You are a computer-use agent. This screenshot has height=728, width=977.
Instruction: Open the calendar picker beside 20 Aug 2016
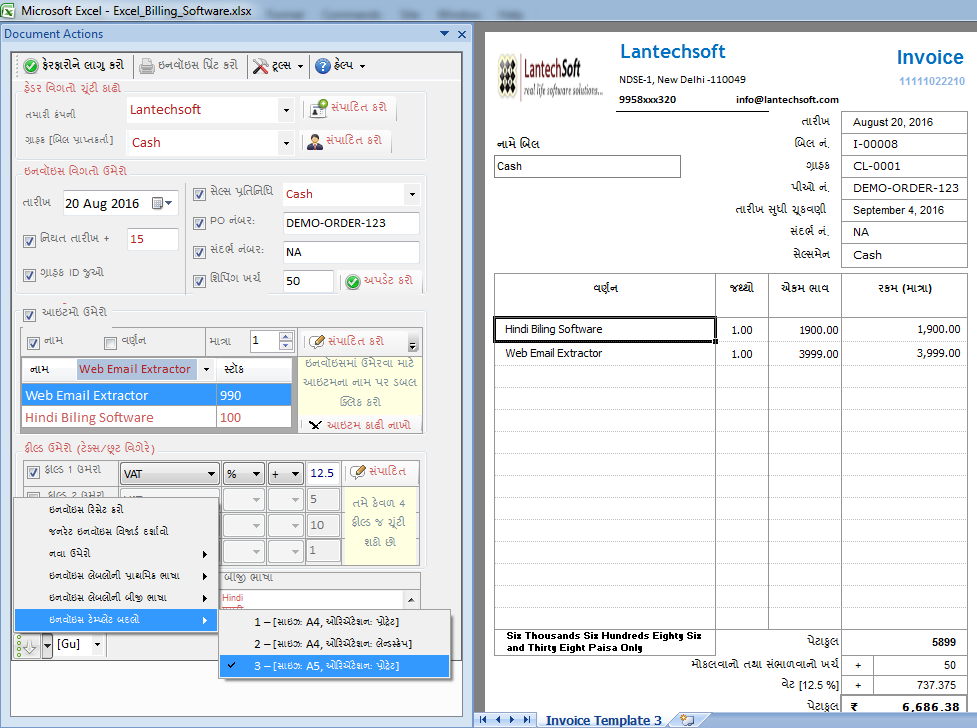(x=162, y=203)
